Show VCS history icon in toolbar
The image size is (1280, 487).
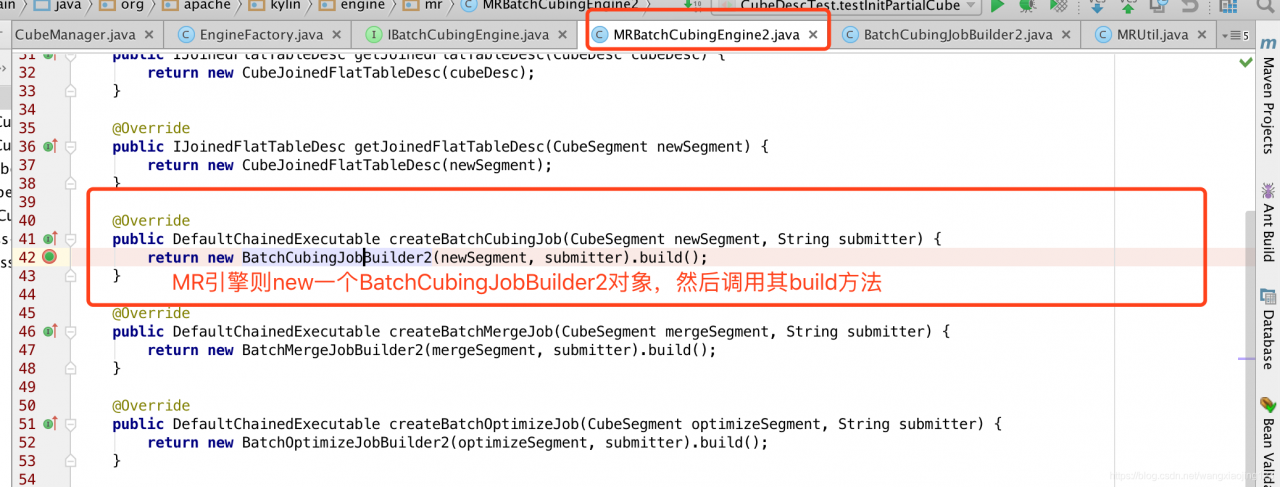1160,5
